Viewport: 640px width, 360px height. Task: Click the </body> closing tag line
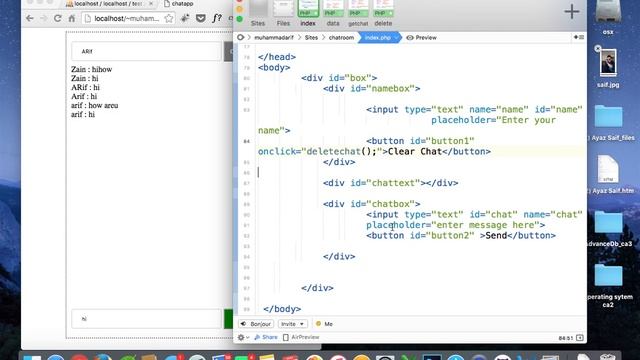click(282, 309)
